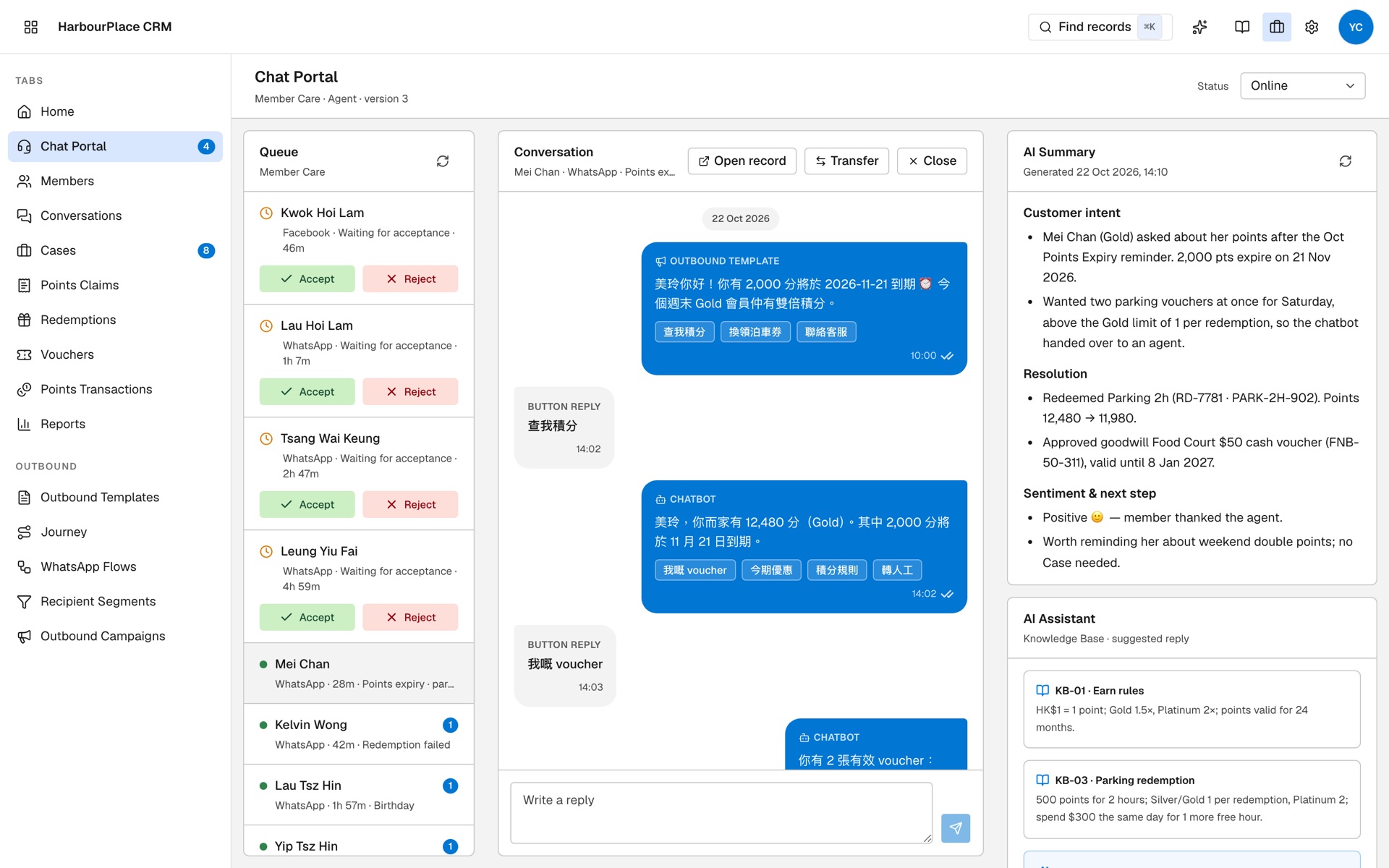Click the AI sparkle icon in header
Viewport: 1389px width, 868px height.
[x=1199, y=27]
